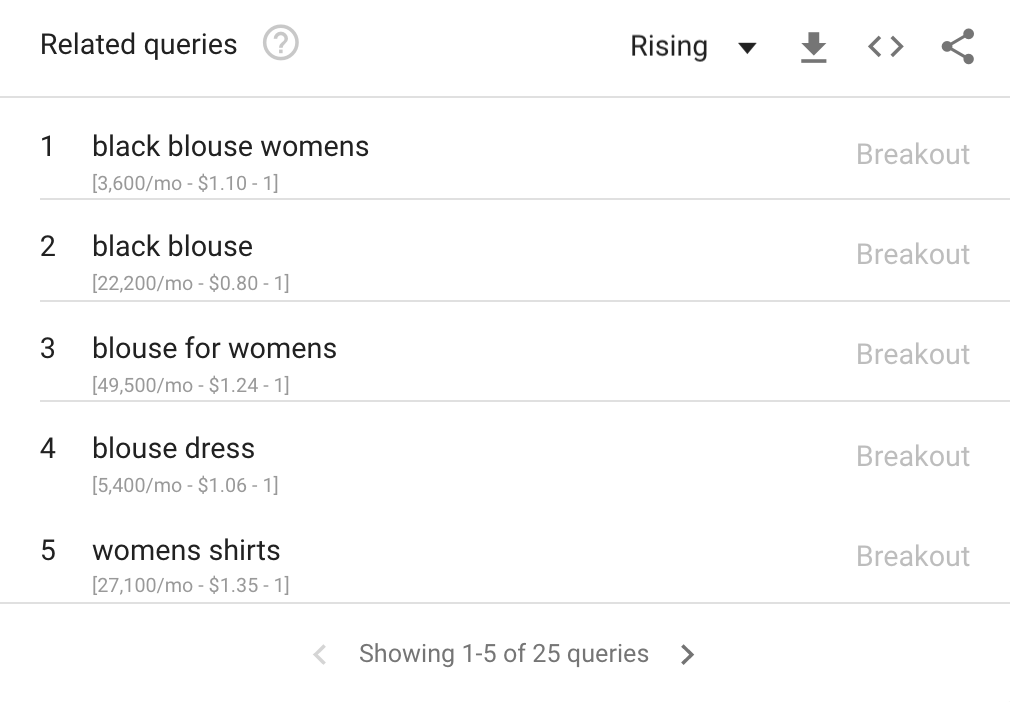
Task: Open the Related queries help icon
Action: [281, 44]
